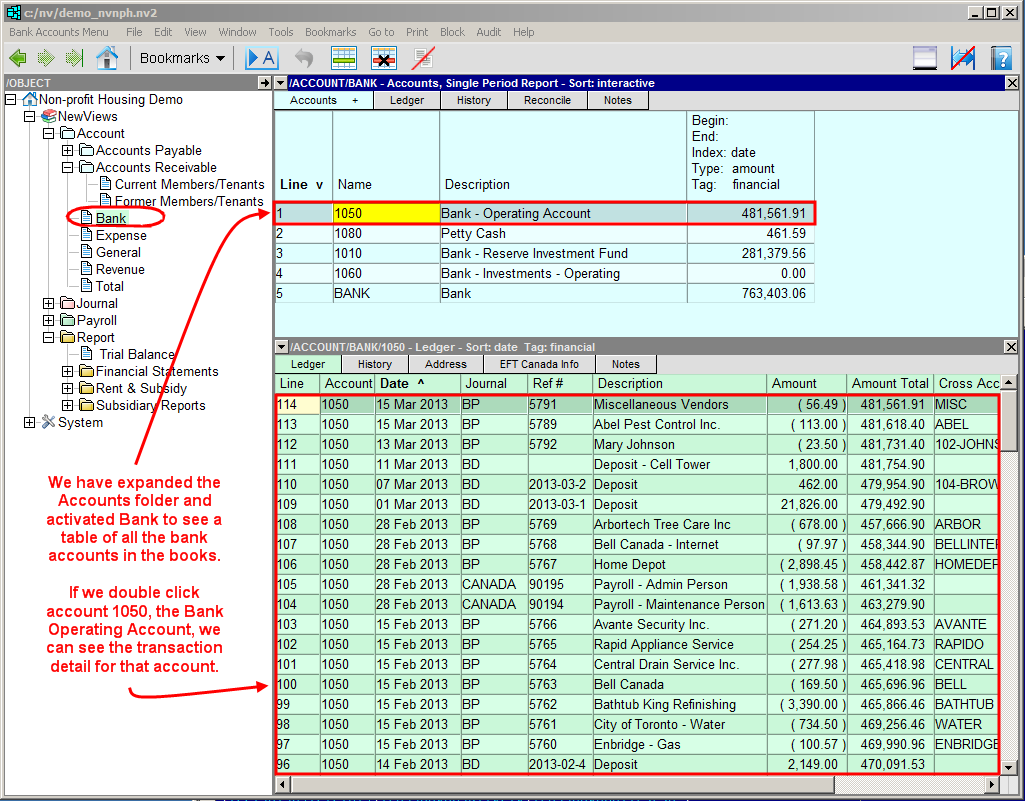Click the blue play-A toolbar icon
The image size is (1025, 801).
(x=261, y=58)
